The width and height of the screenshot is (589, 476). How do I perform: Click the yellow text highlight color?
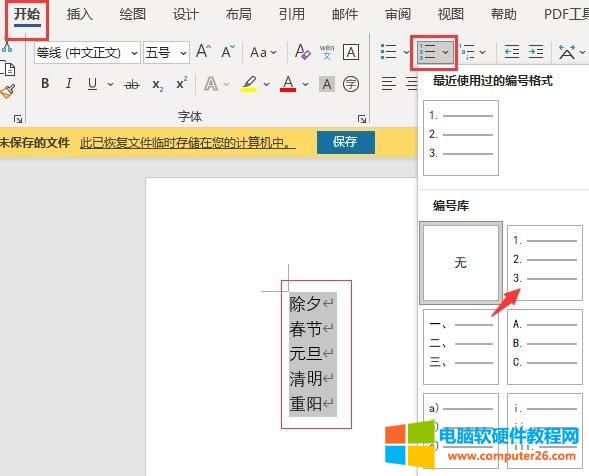click(249, 84)
